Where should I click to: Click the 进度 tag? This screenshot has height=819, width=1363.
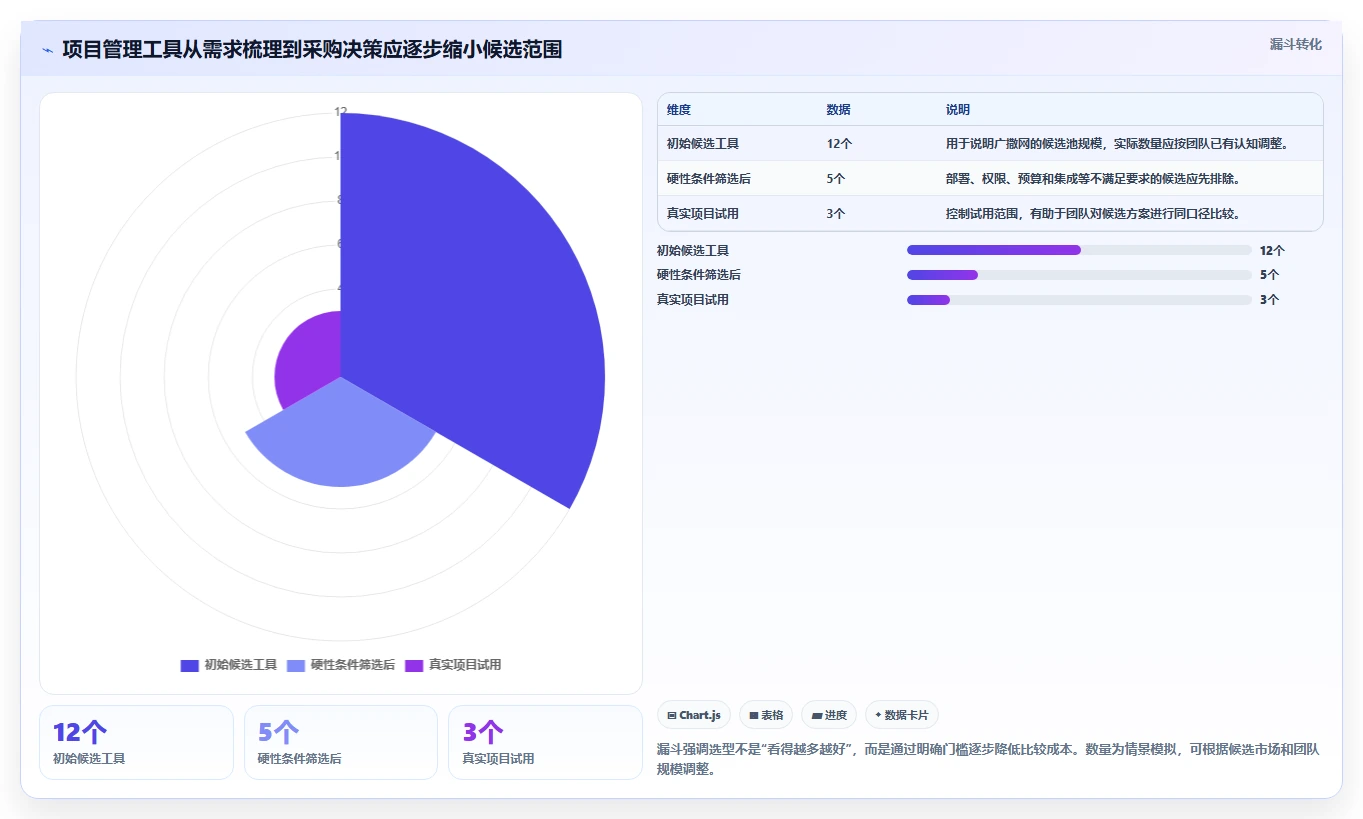(x=829, y=715)
